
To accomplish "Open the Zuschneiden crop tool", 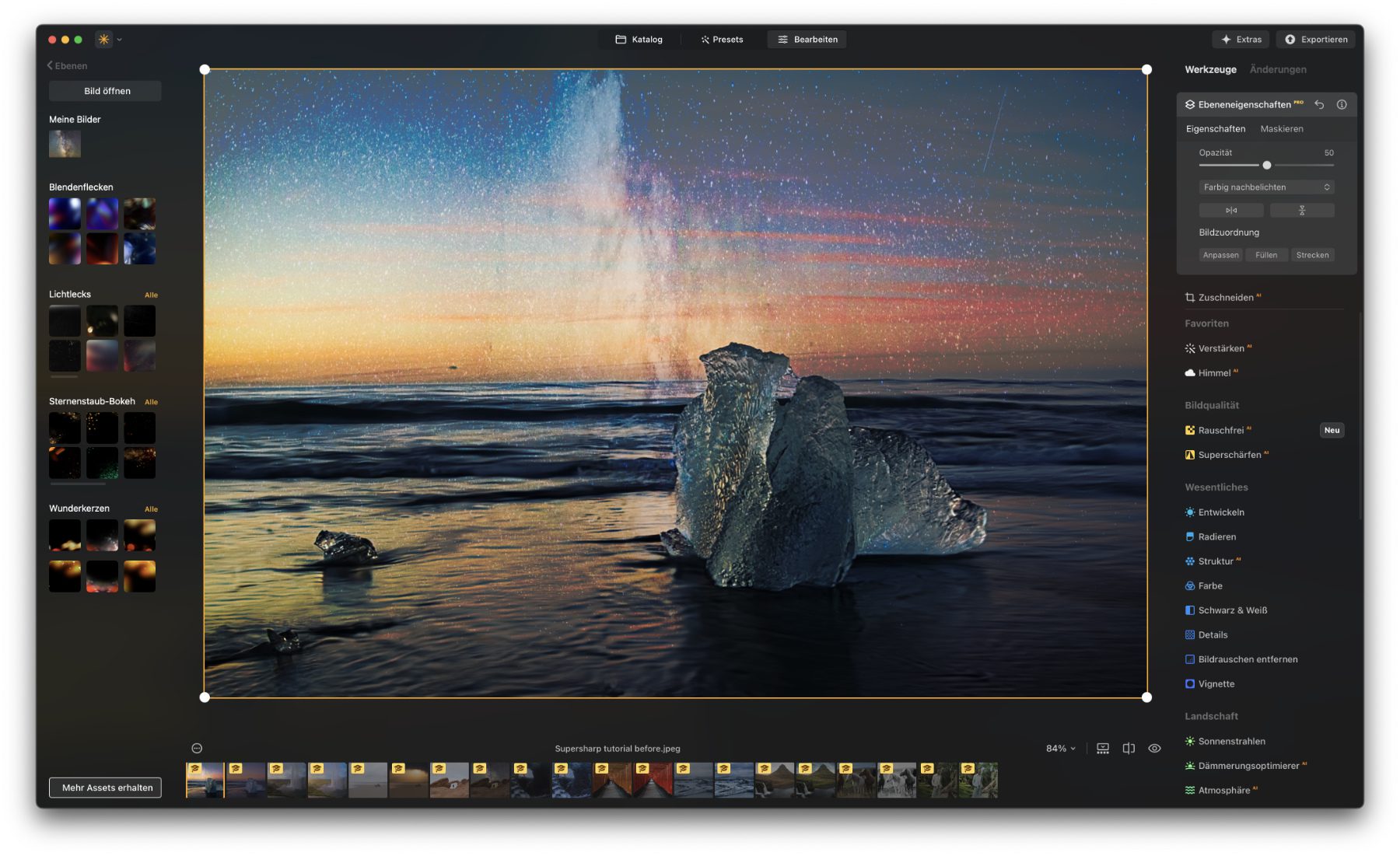I will pos(1225,298).
